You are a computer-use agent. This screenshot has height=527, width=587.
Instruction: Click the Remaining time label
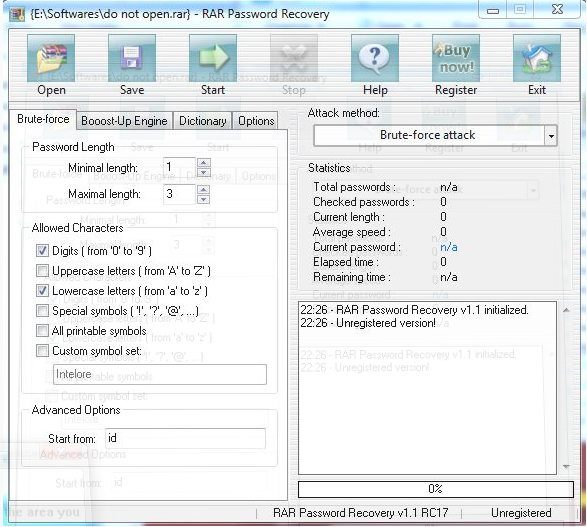tap(352, 277)
